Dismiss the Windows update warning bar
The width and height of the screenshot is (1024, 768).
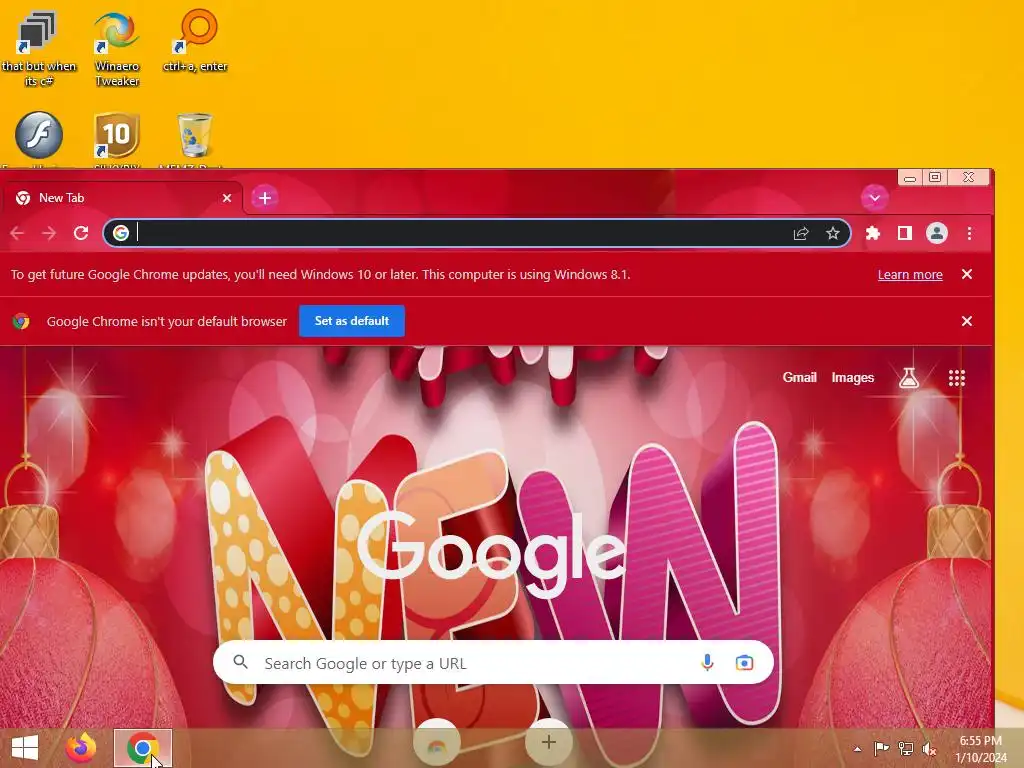967,274
